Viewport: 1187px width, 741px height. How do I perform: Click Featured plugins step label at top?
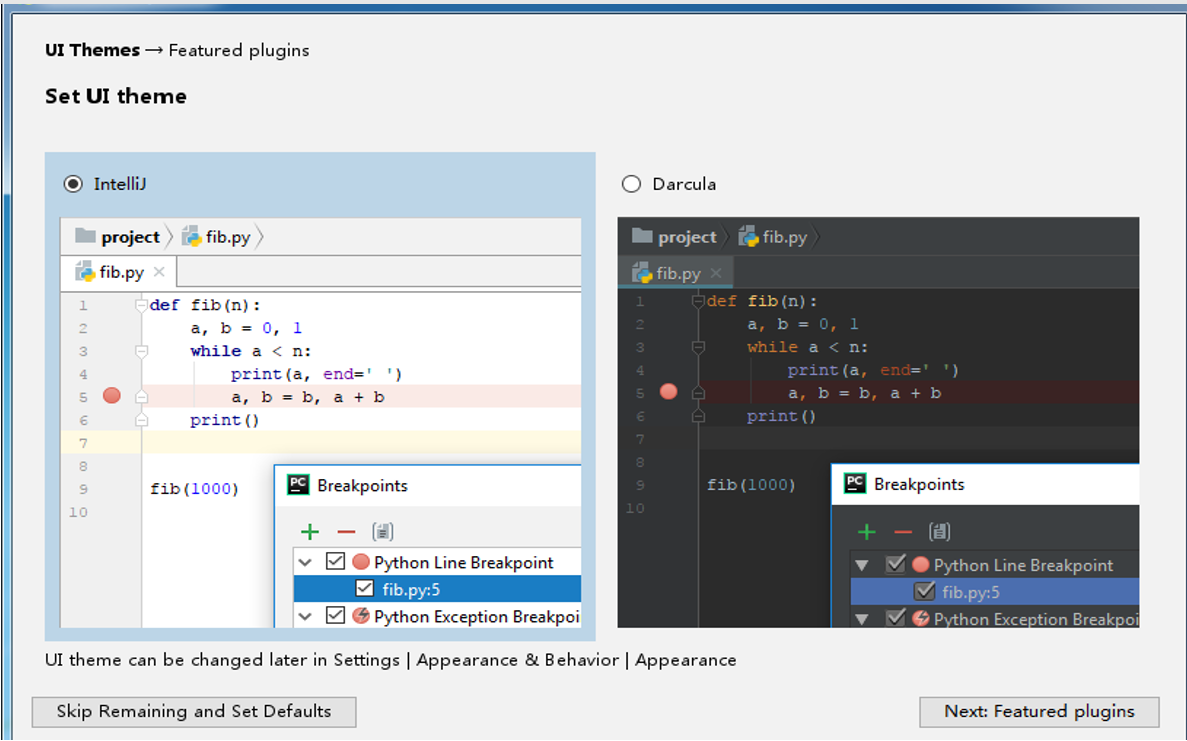pyautogui.click(x=238, y=50)
